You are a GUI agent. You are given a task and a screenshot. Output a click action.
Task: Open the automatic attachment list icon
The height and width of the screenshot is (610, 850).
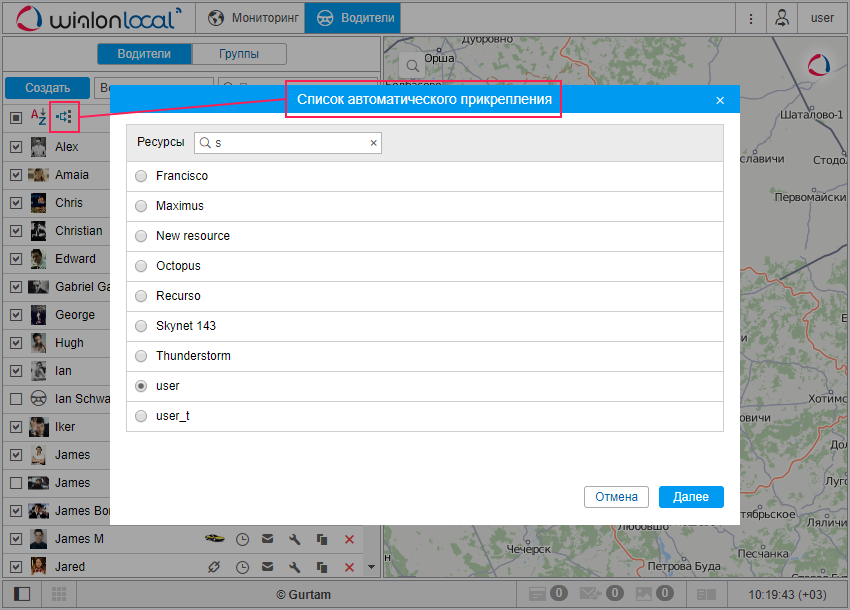pyautogui.click(x=64, y=117)
